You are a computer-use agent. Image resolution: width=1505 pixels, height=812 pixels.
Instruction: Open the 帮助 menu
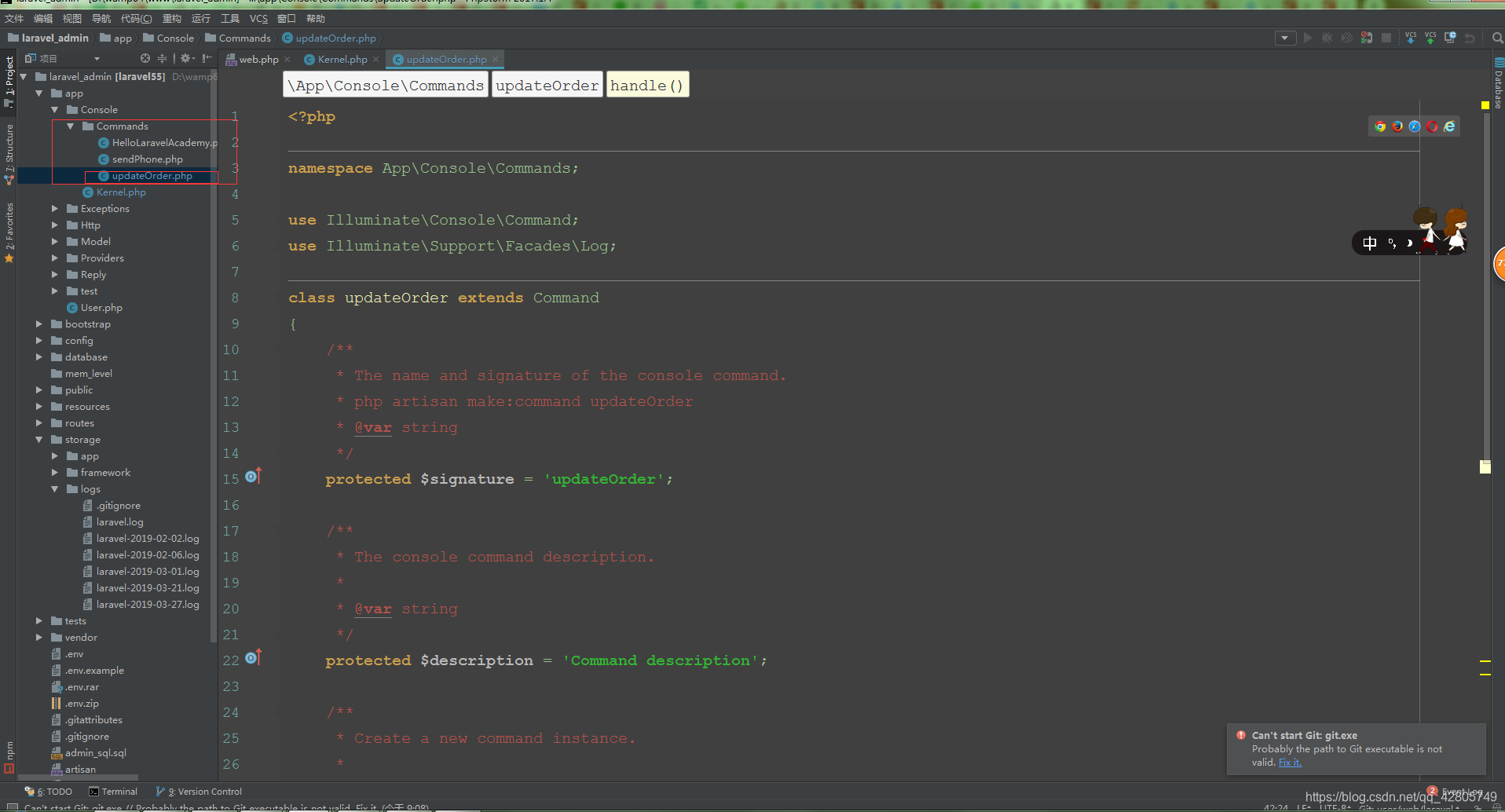coord(315,18)
